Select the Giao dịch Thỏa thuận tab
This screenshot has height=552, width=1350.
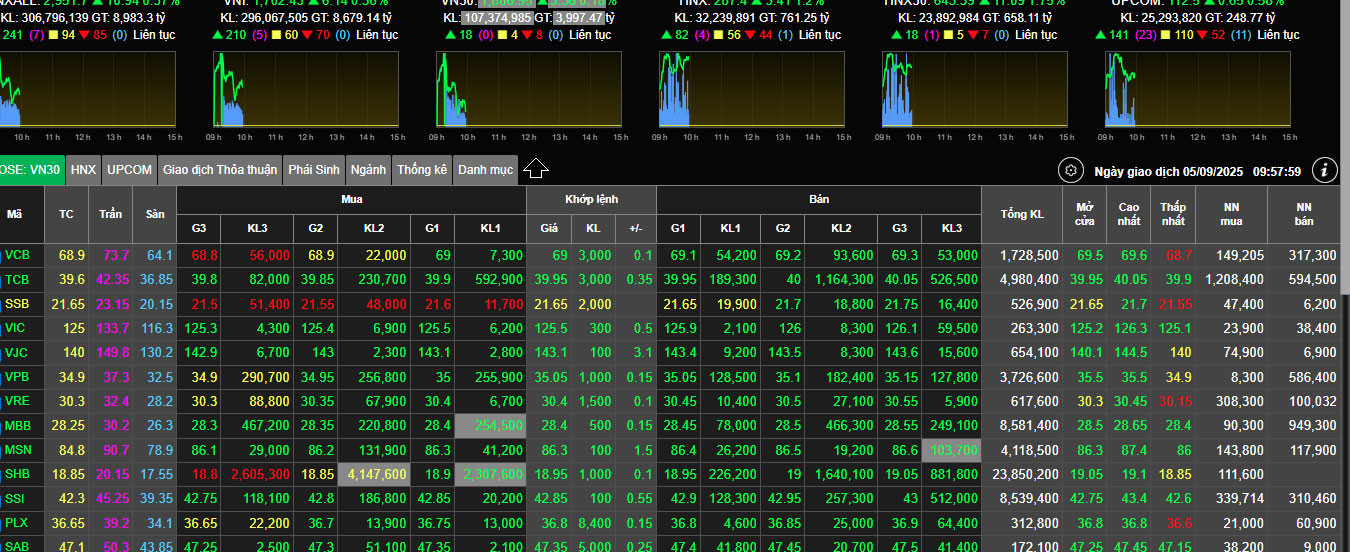(220, 170)
